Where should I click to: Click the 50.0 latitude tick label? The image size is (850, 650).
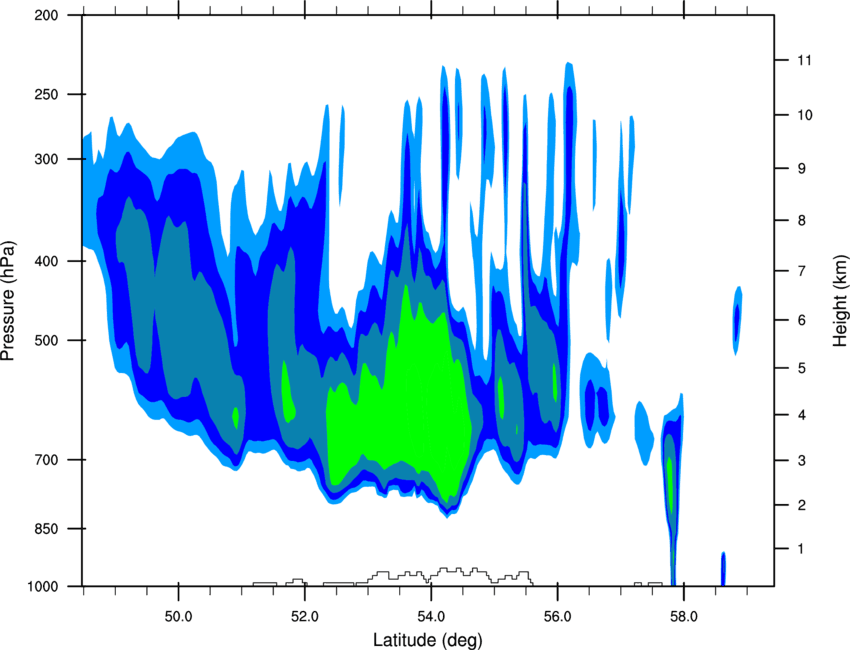178,617
